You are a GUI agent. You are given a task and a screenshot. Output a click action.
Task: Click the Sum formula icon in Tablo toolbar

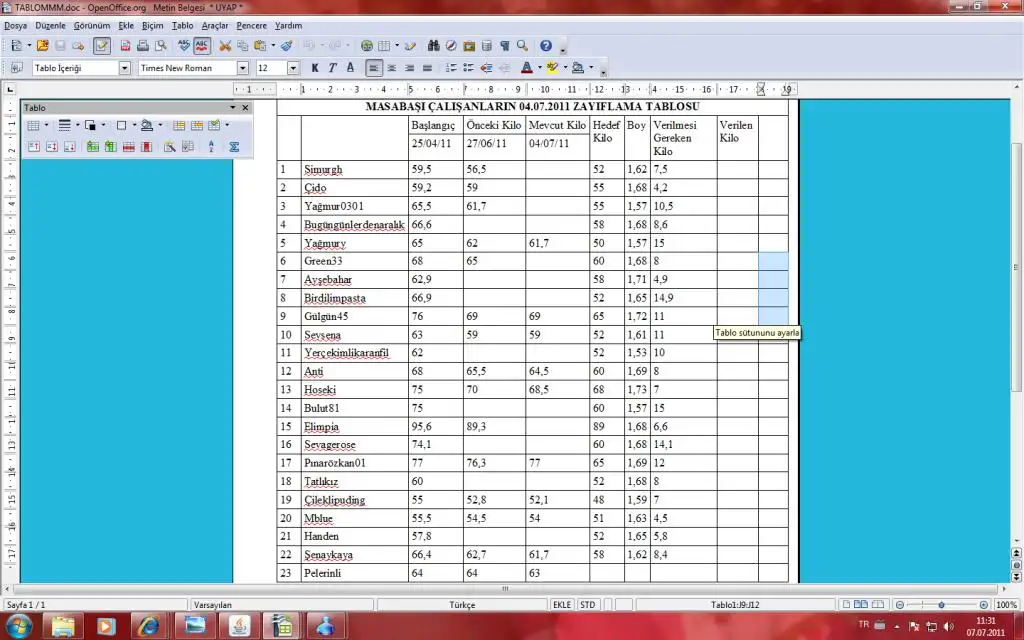234,147
